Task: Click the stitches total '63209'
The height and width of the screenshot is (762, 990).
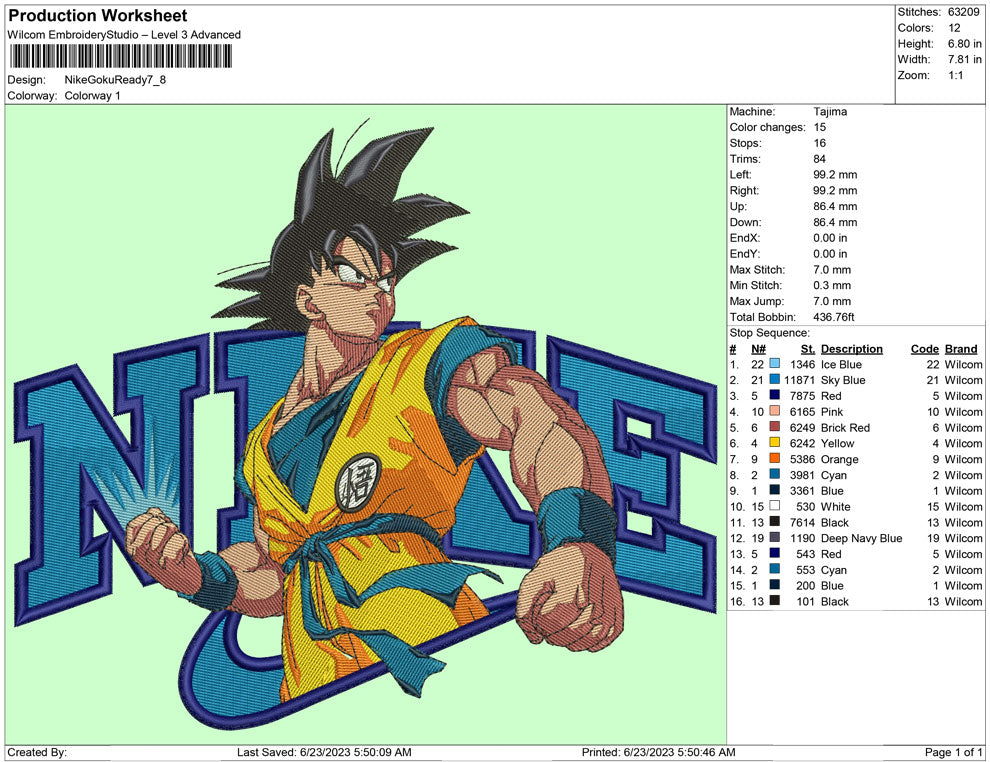Action: 963,12
